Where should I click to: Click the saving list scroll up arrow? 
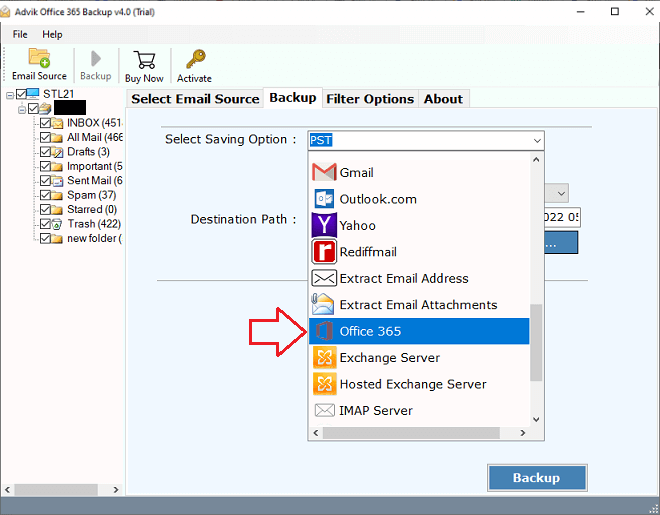point(536,159)
